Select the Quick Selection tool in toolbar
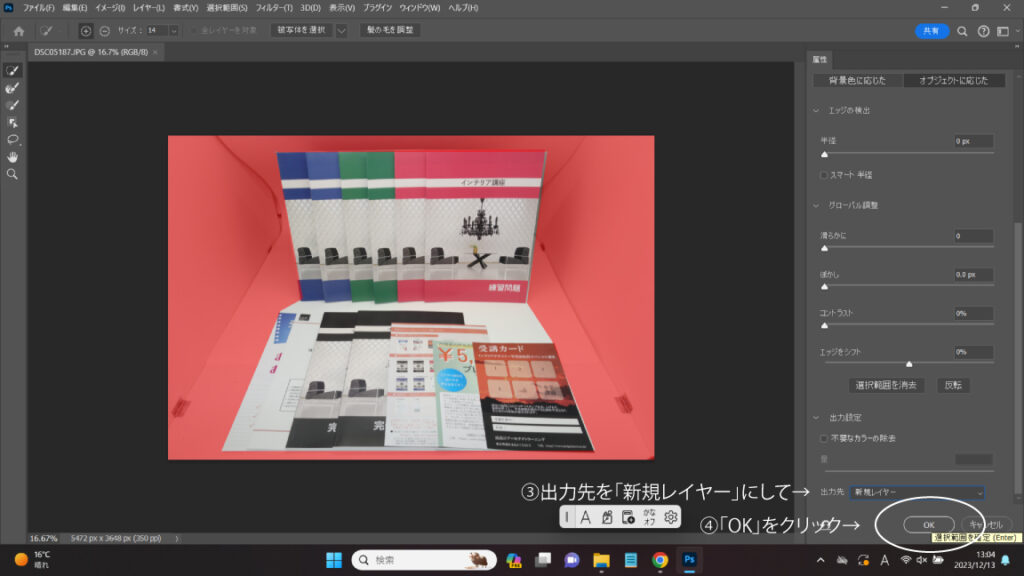Image resolution: width=1024 pixels, height=576 pixels. pos(13,71)
